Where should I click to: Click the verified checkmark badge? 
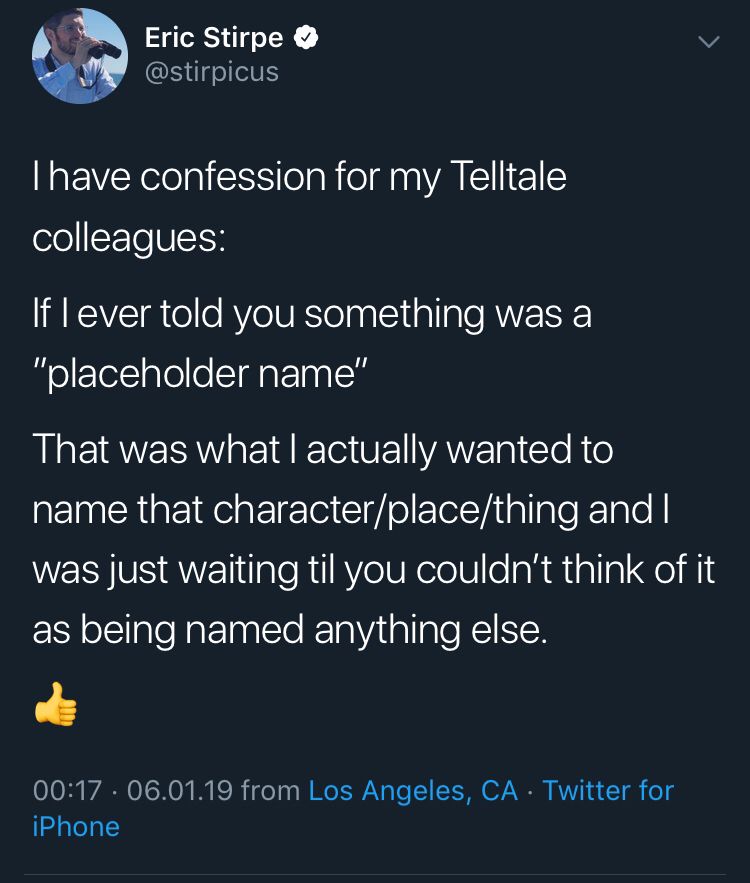click(x=307, y=39)
